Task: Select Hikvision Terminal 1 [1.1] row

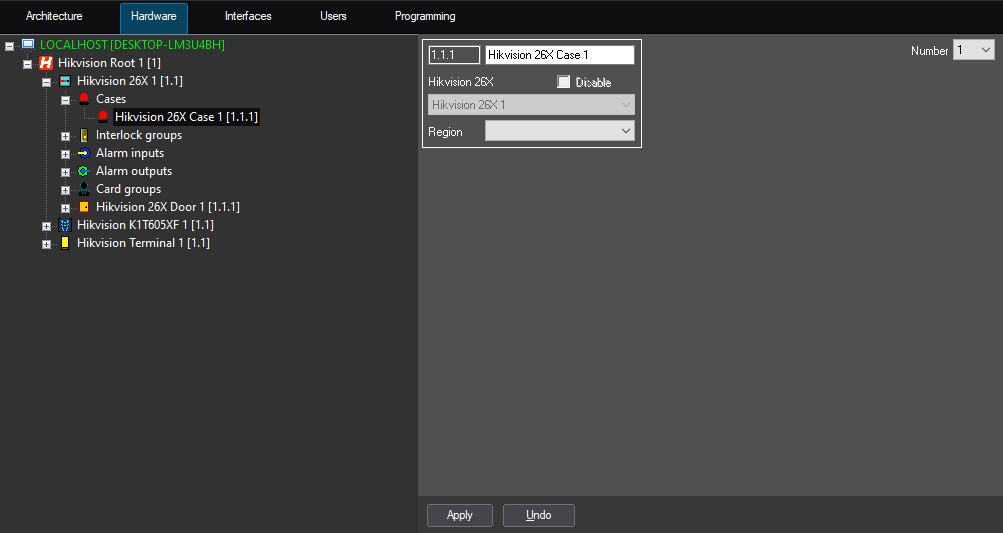Action: coord(143,243)
